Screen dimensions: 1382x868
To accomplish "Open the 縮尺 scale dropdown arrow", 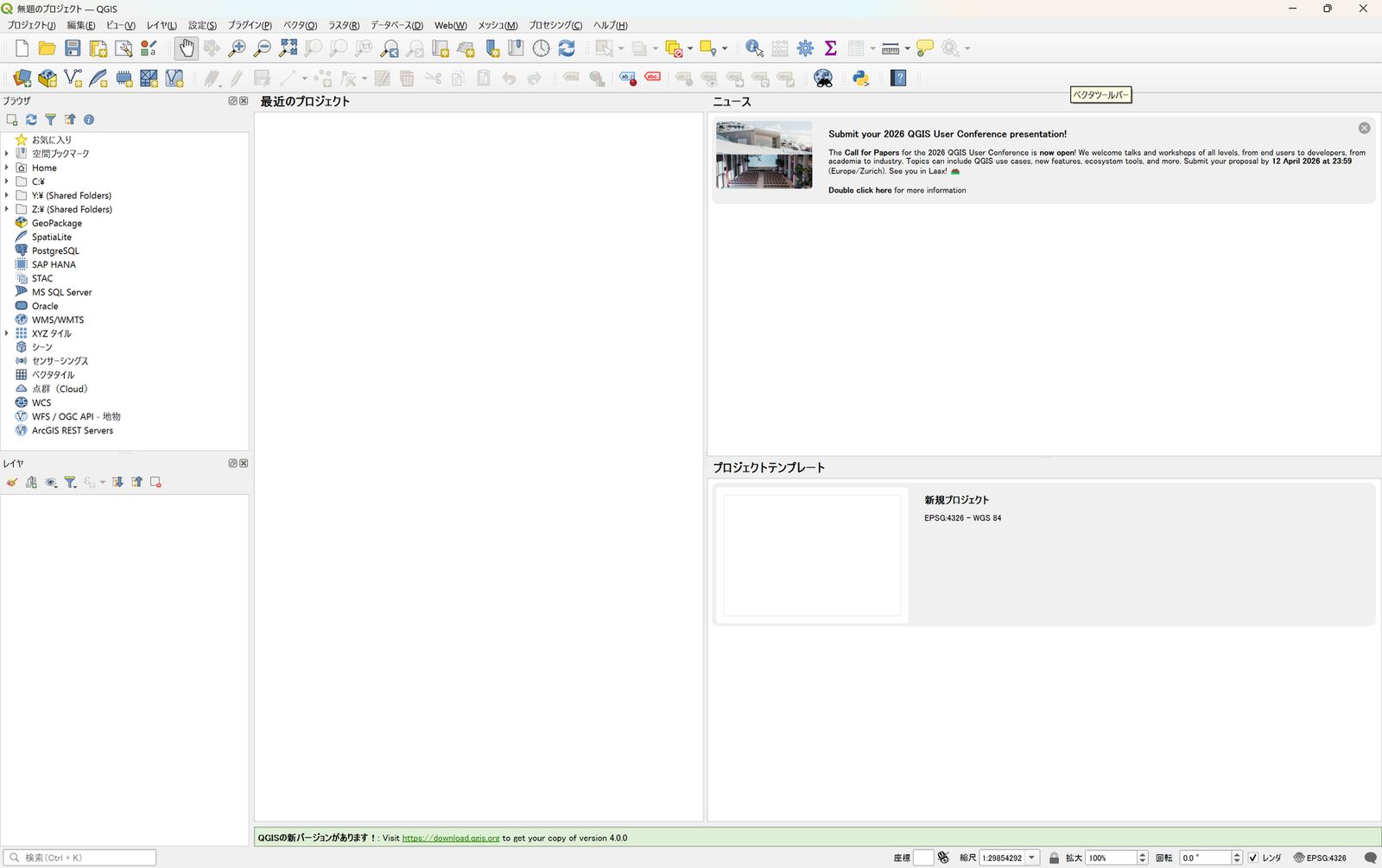I will click(1032, 858).
